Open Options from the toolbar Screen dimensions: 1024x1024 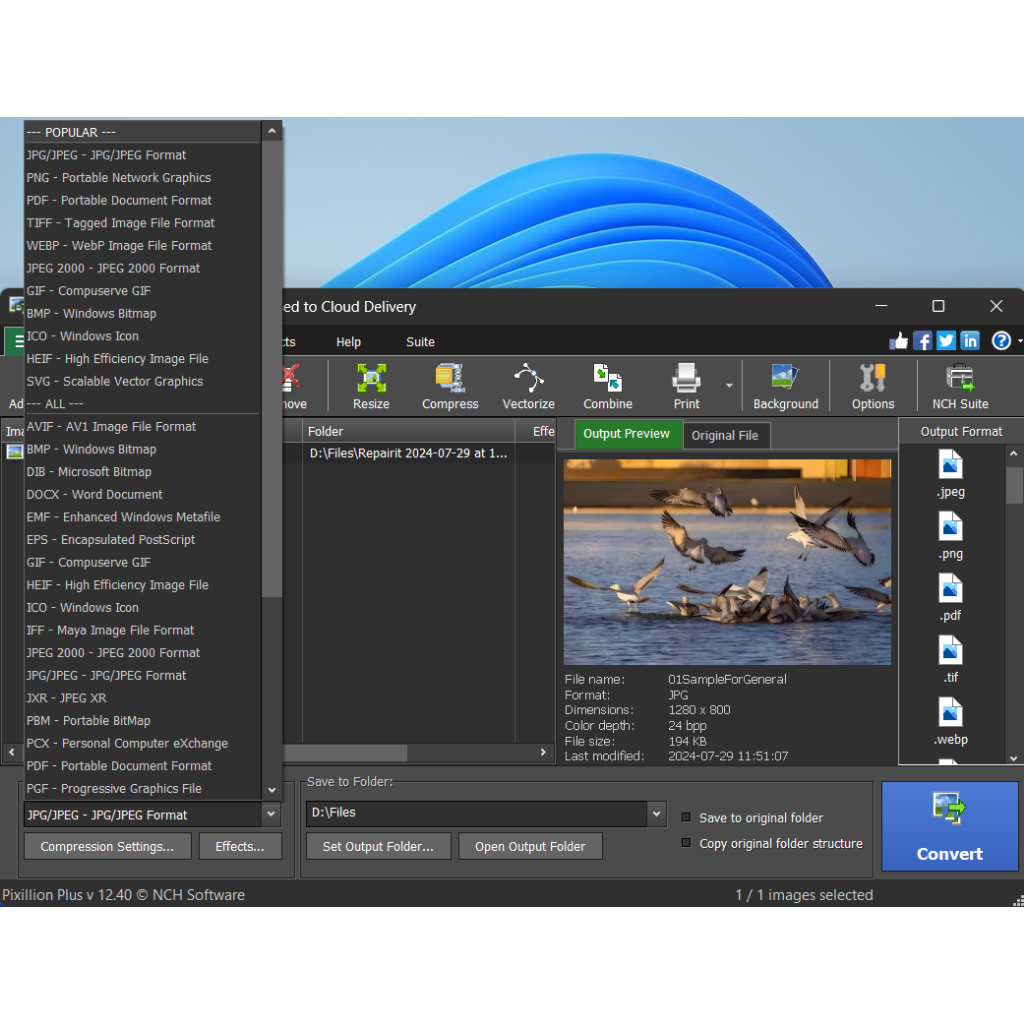pyautogui.click(x=873, y=386)
